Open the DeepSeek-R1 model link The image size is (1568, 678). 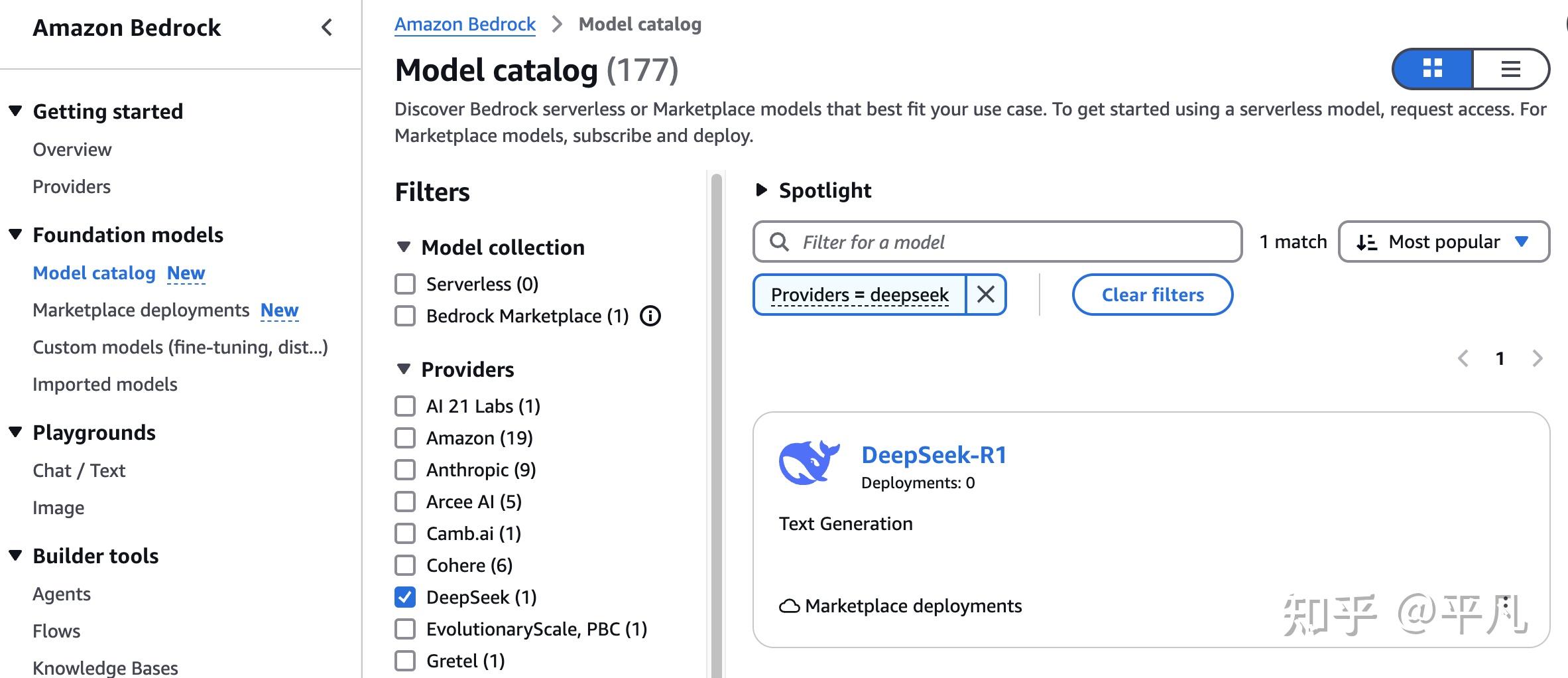coord(934,455)
